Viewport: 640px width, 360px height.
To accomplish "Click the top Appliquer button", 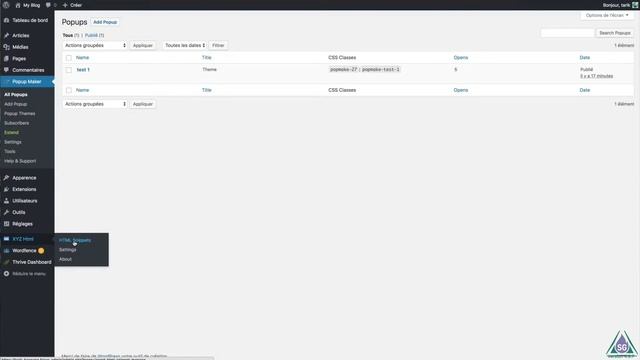I will [142, 45].
